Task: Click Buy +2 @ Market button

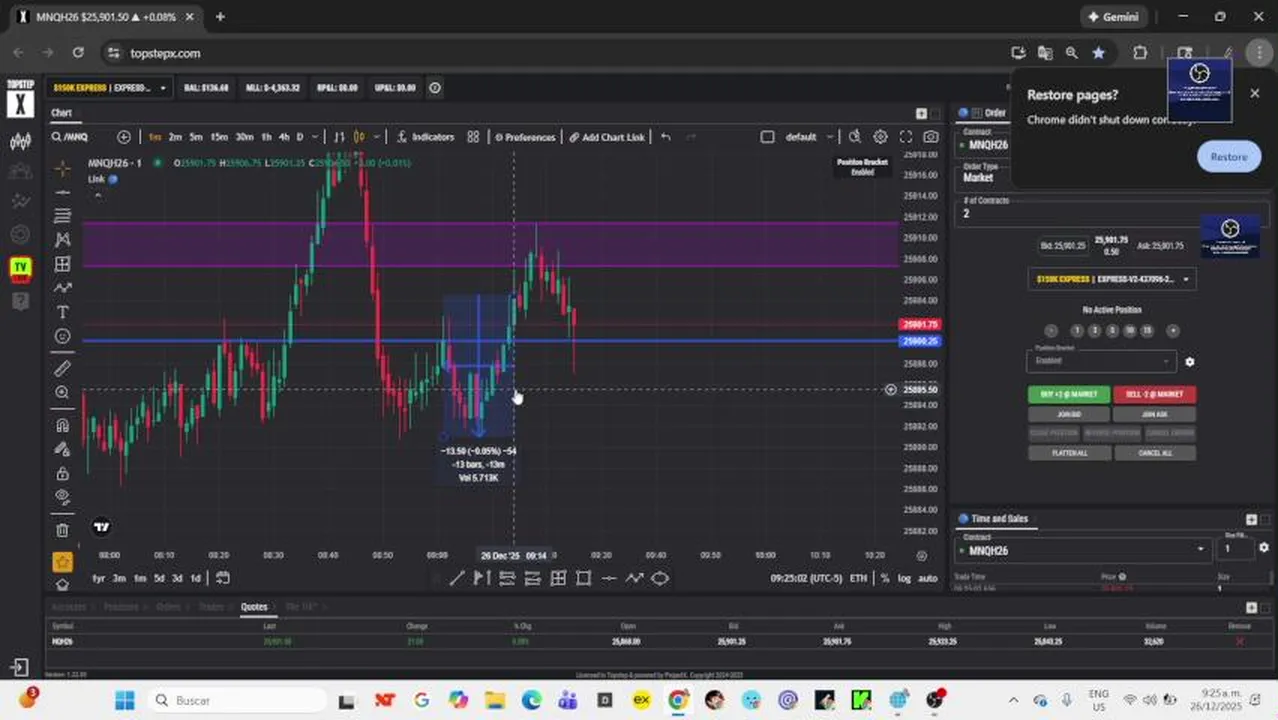Action: 1069,394
